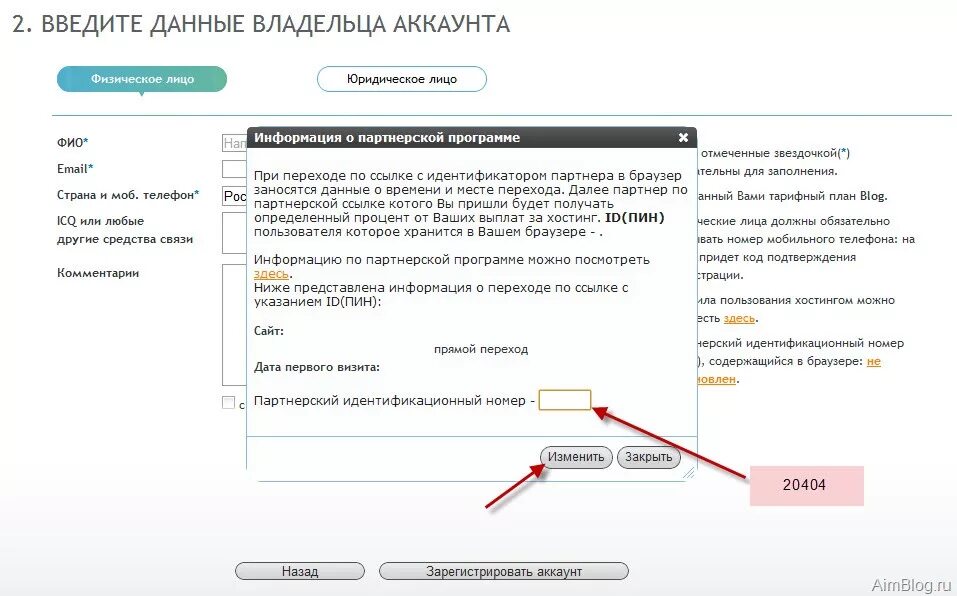Click the Страна и моб. телефон label
The height and width of the screenshot is (596, 957).
tap(128, 195)
